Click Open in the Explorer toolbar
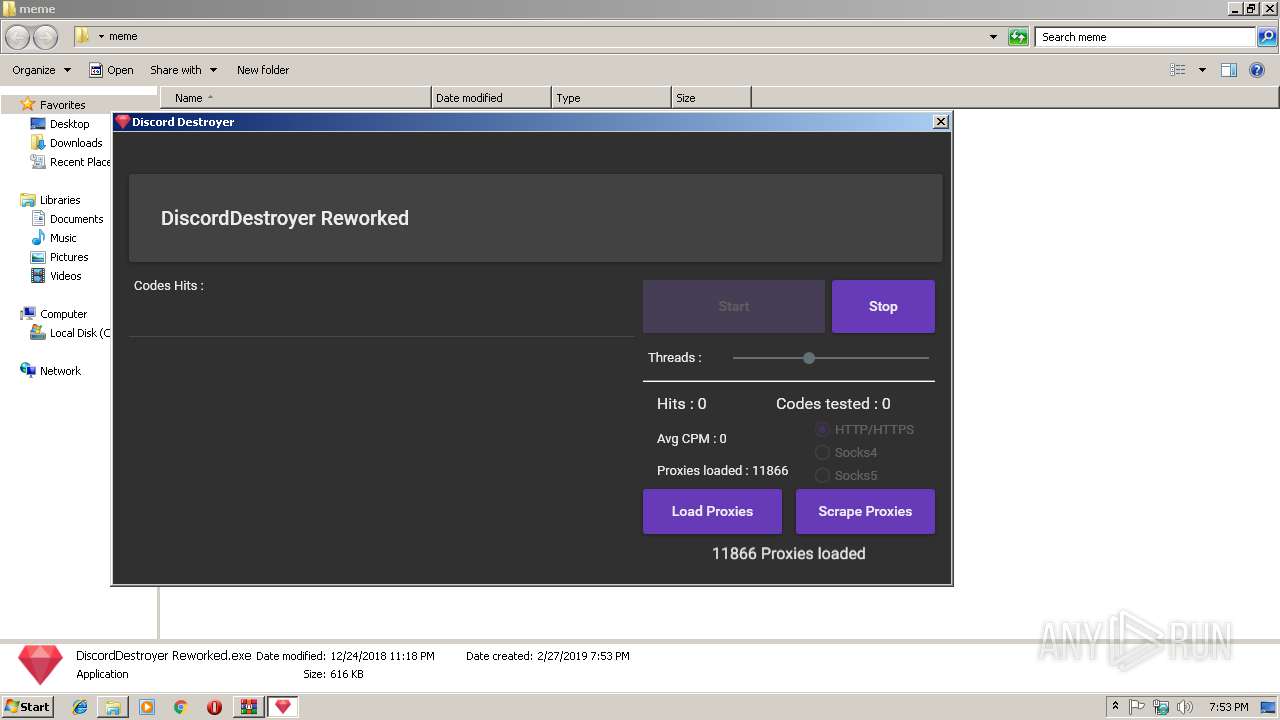Screen dimensions: 1280x720 pos(111,70)
